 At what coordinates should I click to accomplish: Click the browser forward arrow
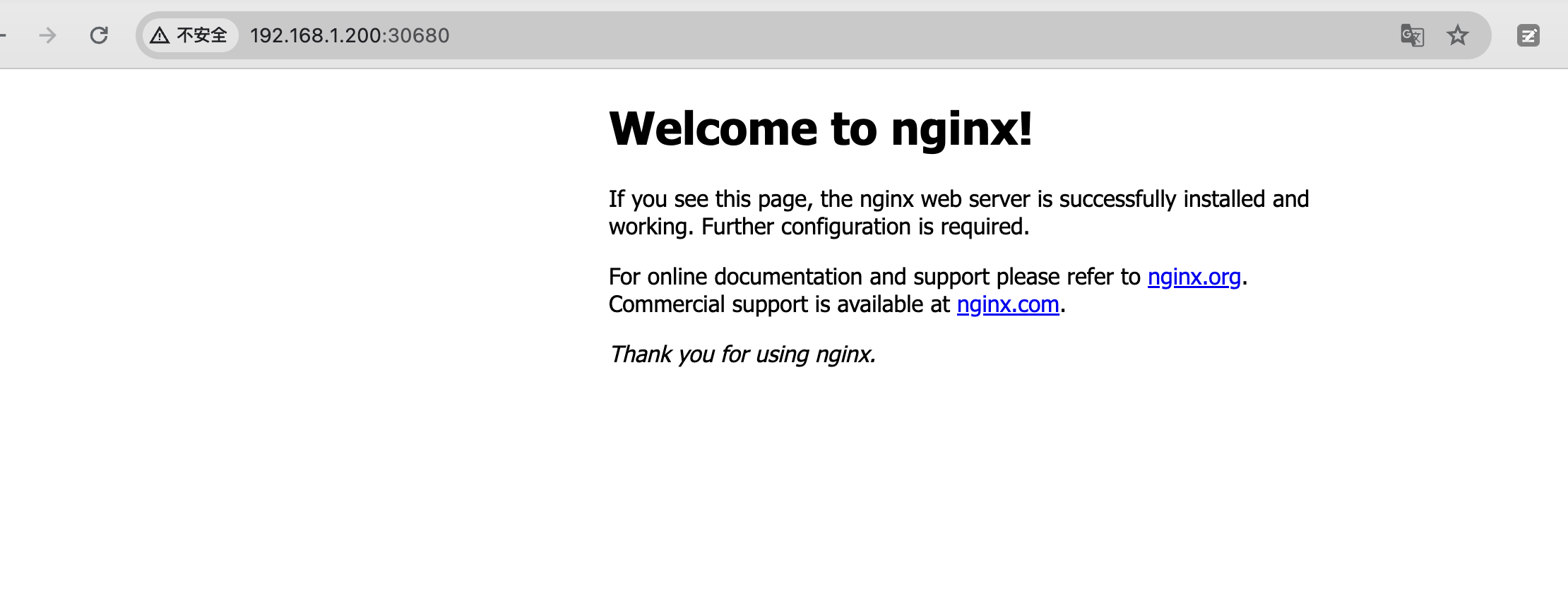[x=47, y=35]
